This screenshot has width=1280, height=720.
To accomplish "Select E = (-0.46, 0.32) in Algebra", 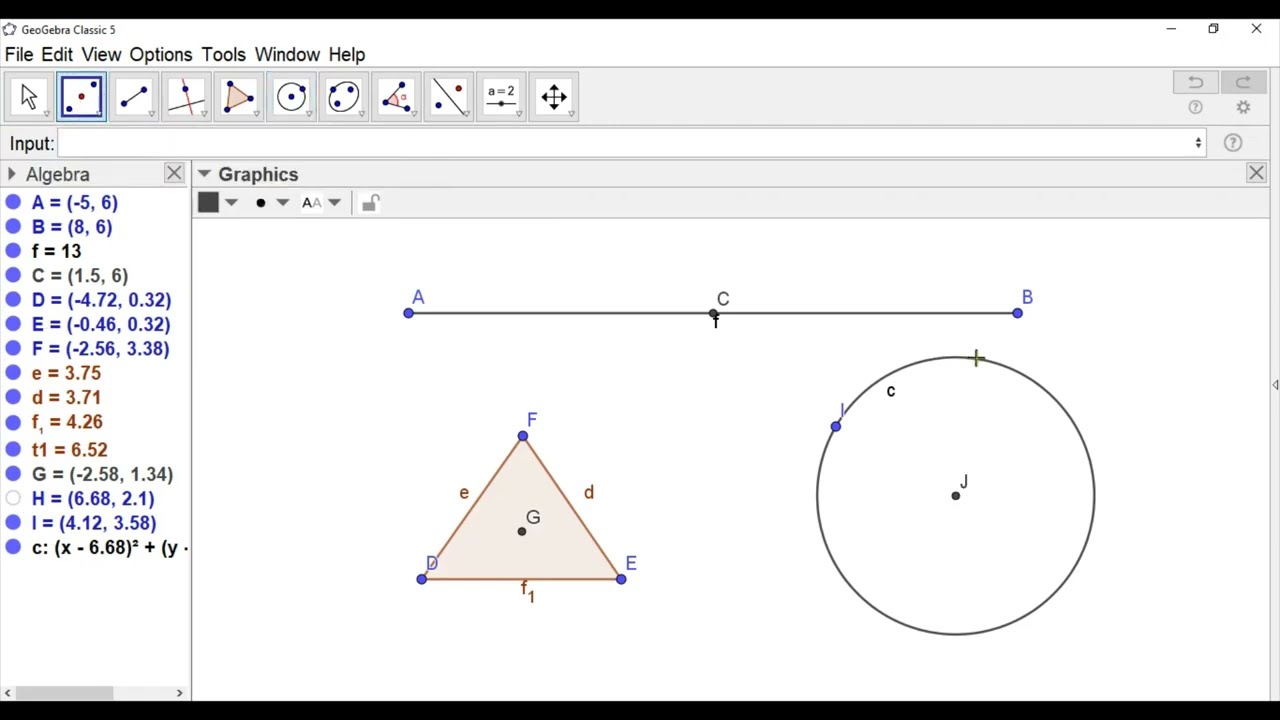I will [101, 324].
